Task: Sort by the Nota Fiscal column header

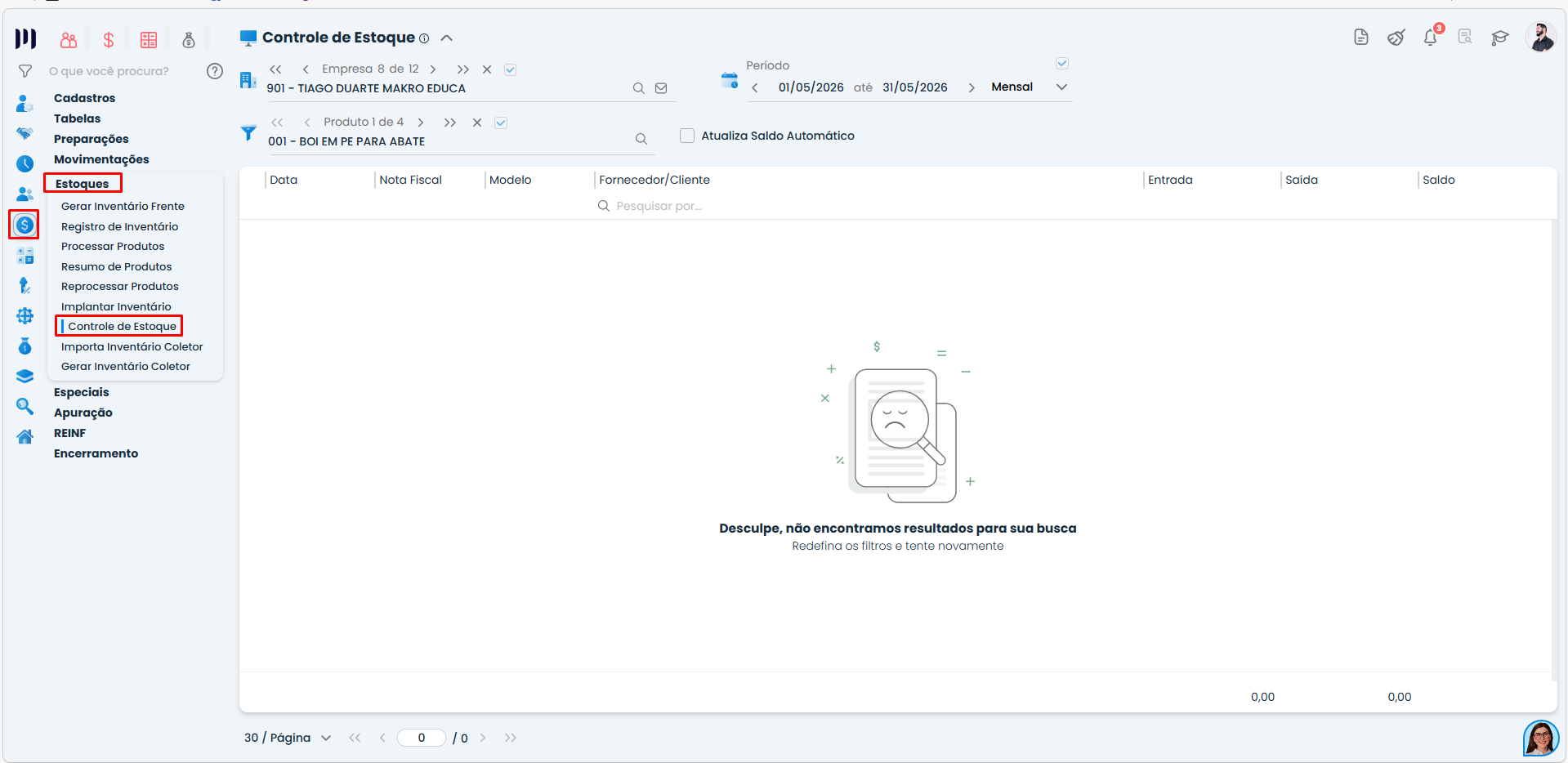Action: tap(410, 180)
